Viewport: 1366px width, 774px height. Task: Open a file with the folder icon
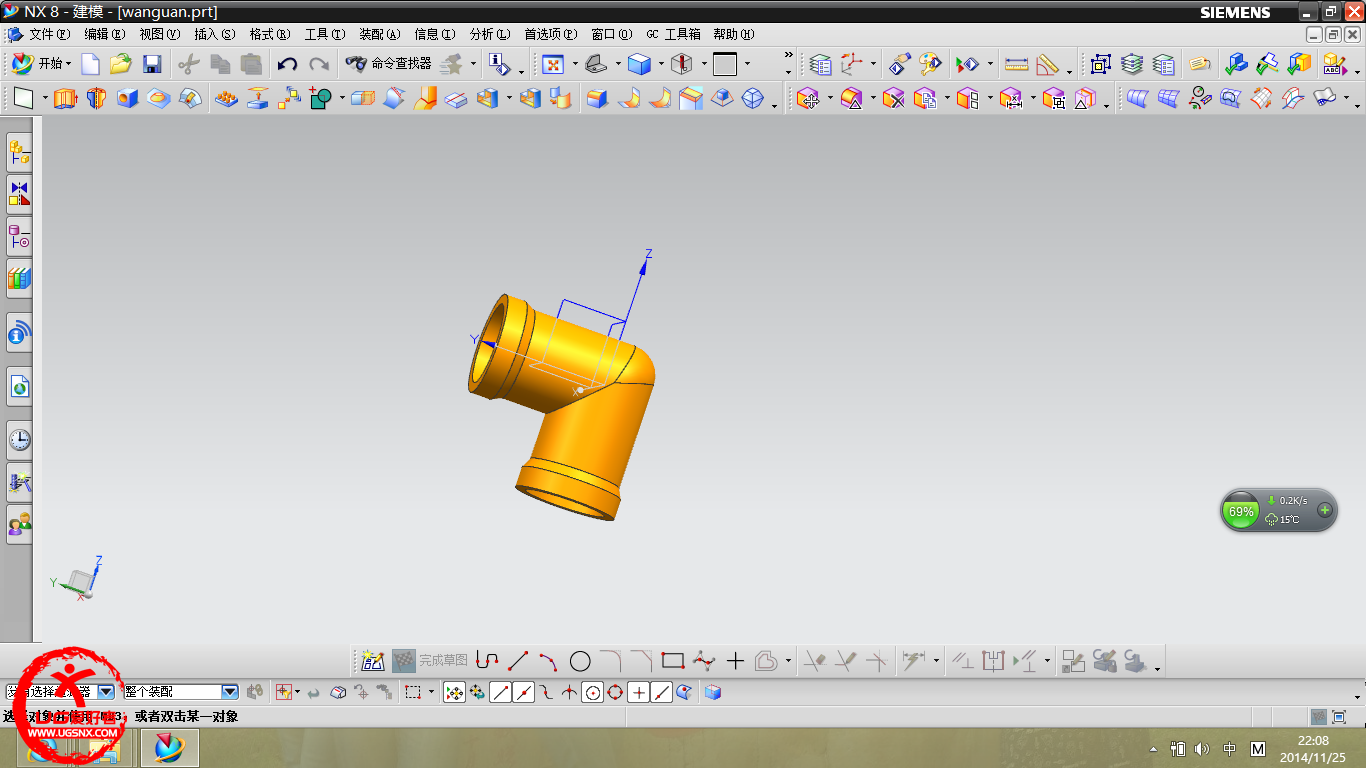(x=121, y=65)
